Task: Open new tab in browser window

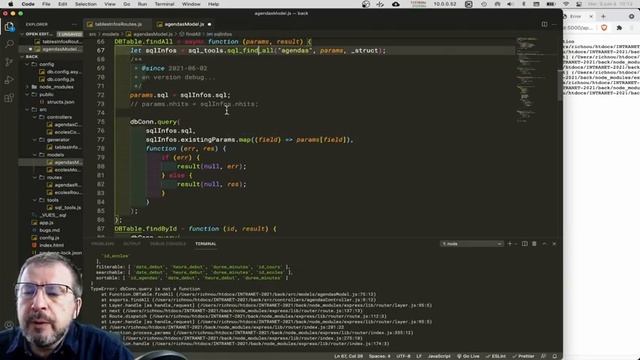Action: pos(603,16)
